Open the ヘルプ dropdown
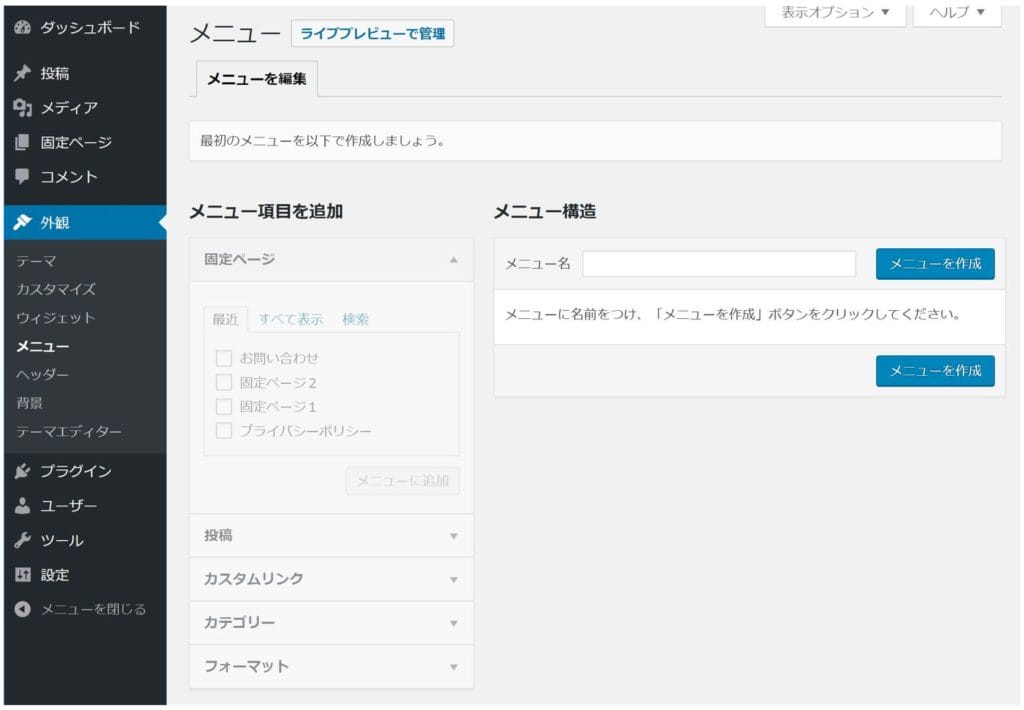This screenshot has width=1024, height=710. [x=957, y=12]
